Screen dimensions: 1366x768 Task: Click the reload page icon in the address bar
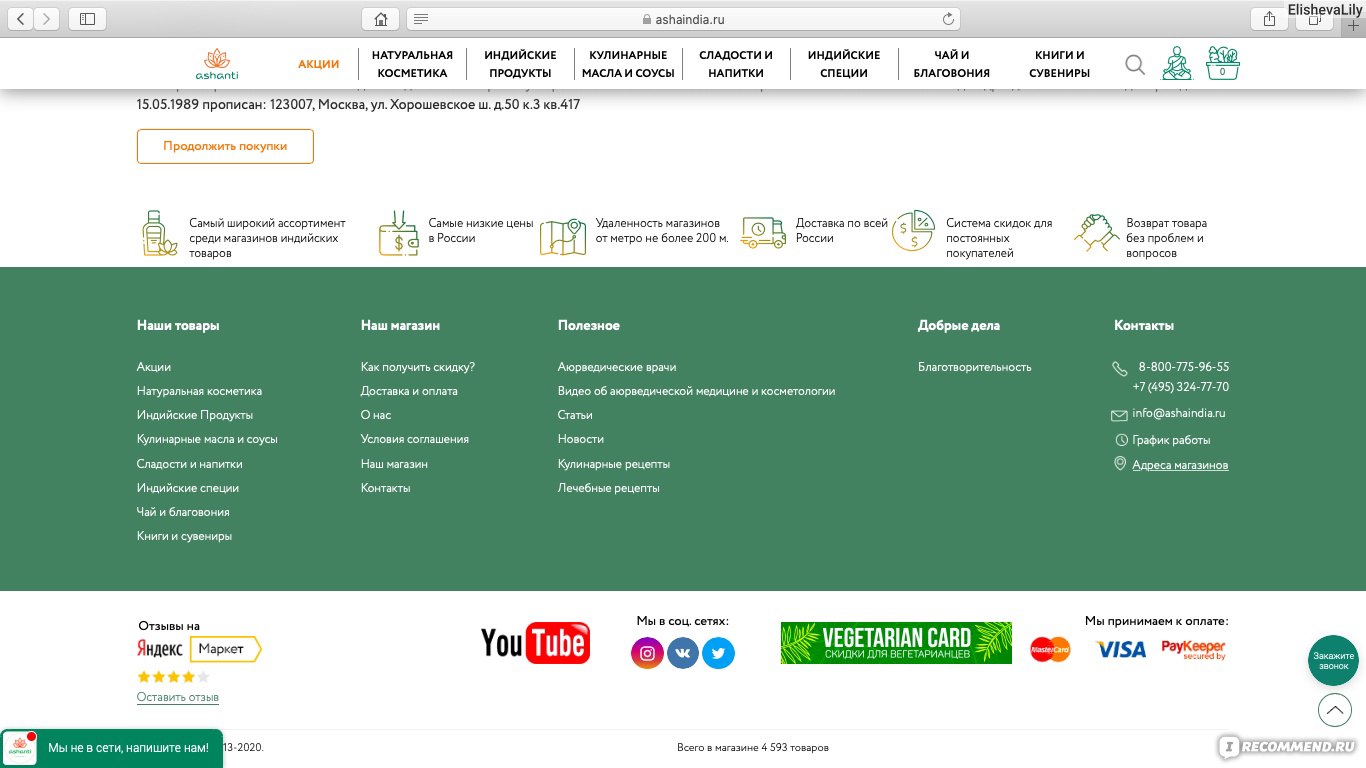pos(948,19)
